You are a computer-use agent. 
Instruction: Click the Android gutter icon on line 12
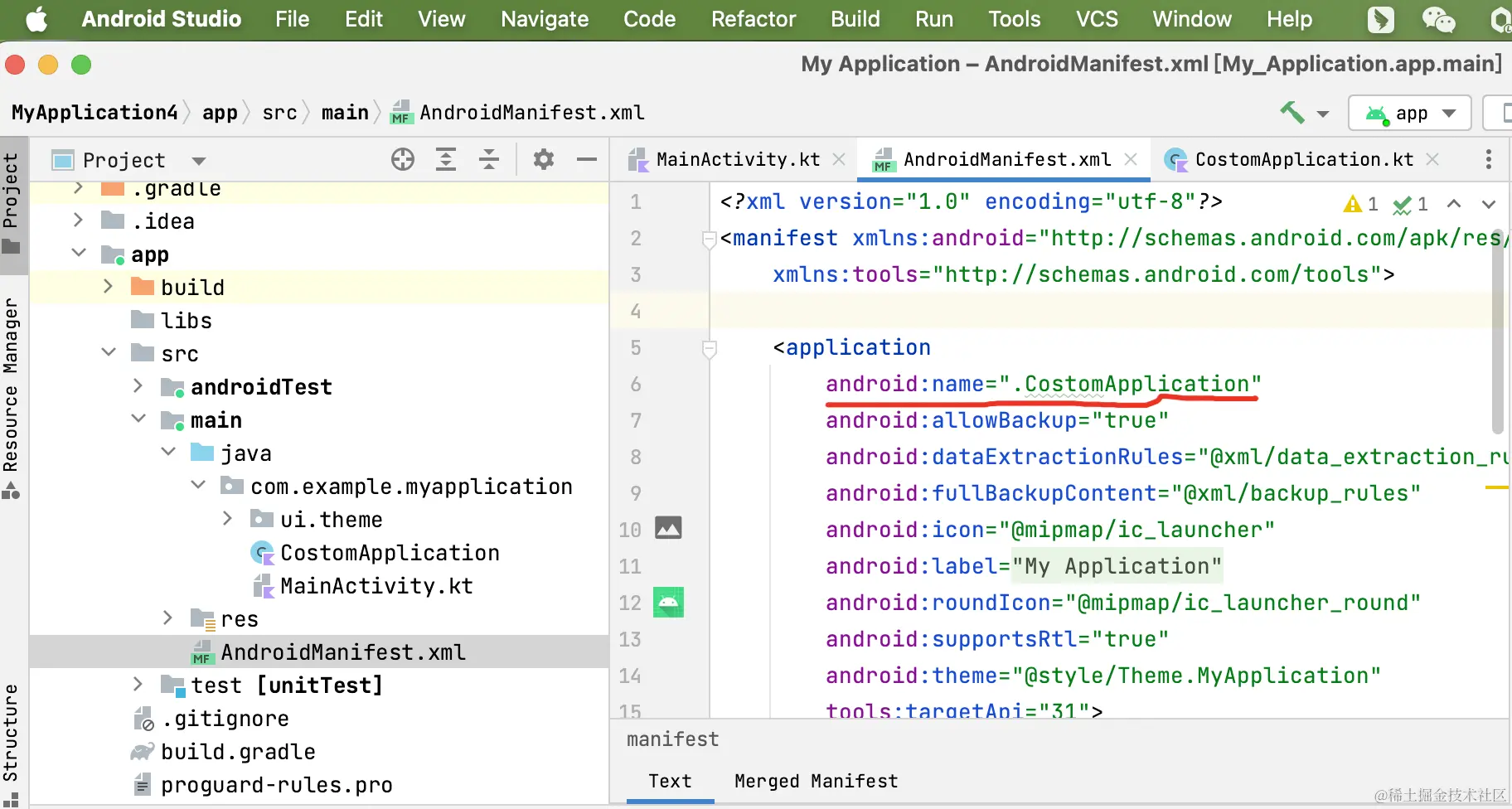(x=668, y=603)
